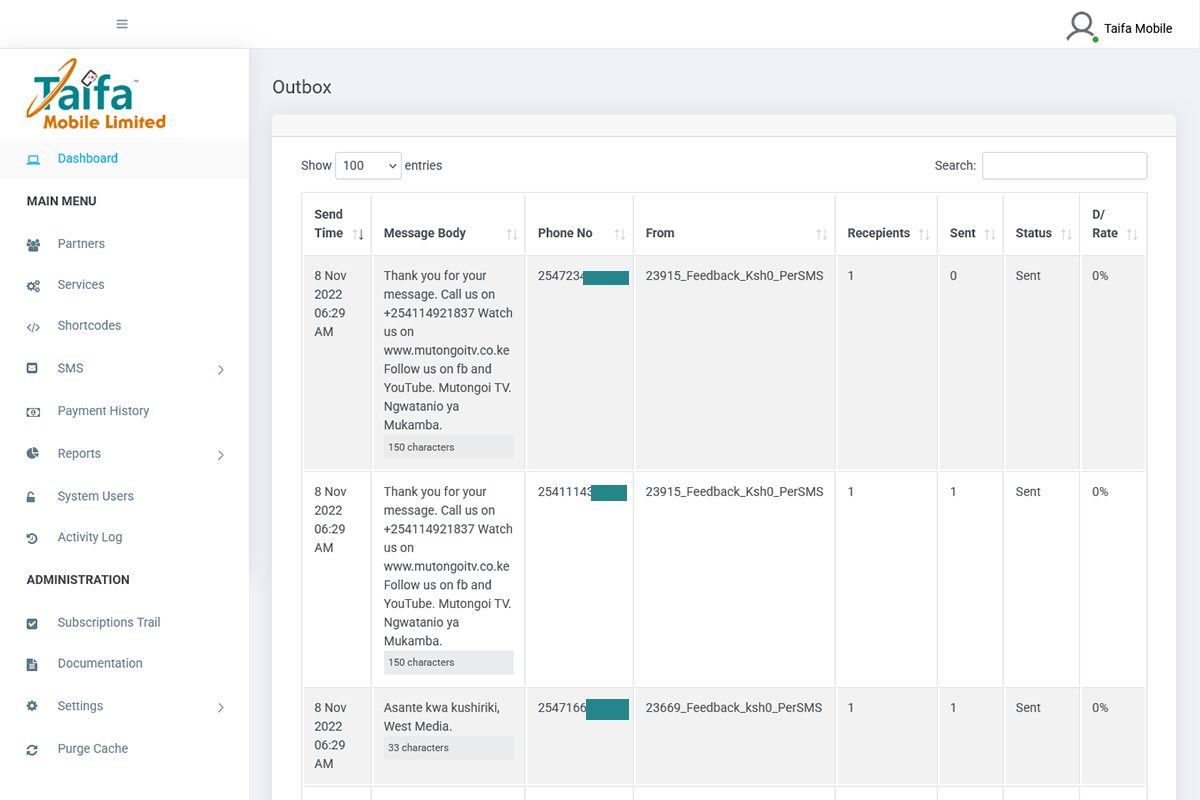
Task: Open the Documentation link
Action: pos(100,664)
